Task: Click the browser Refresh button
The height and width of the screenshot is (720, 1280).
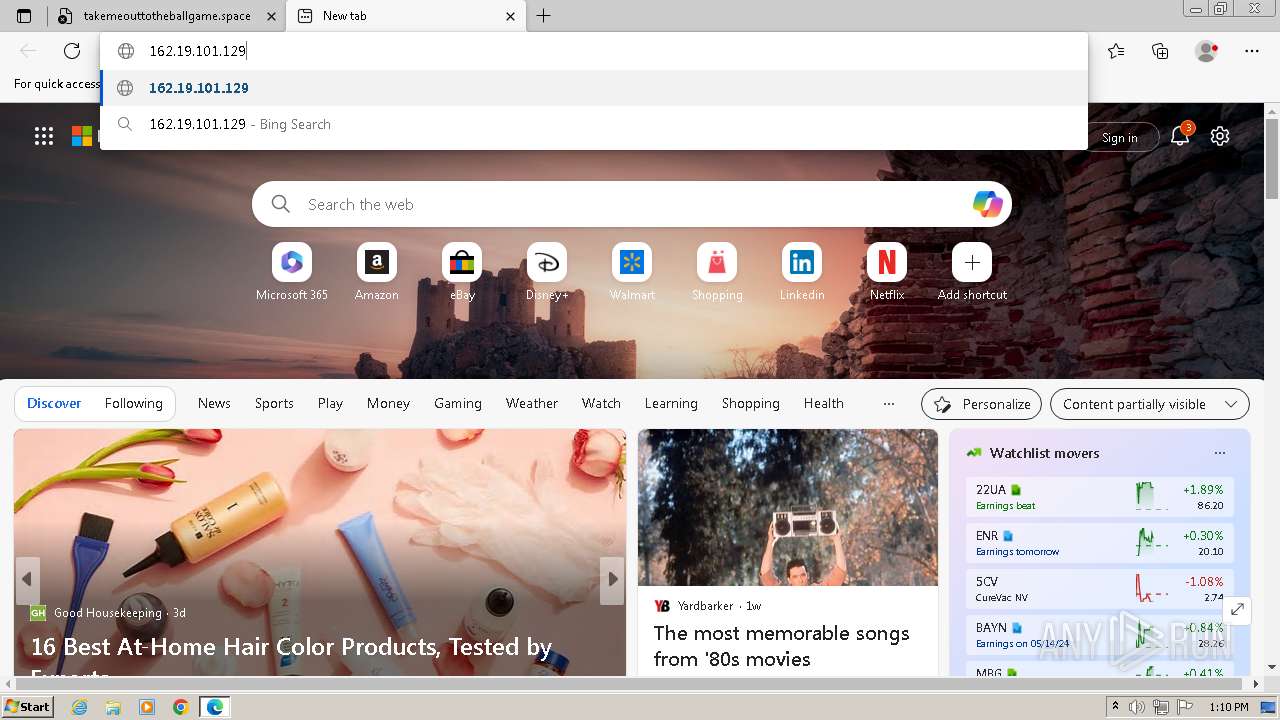Action: (x=72, y=51)
